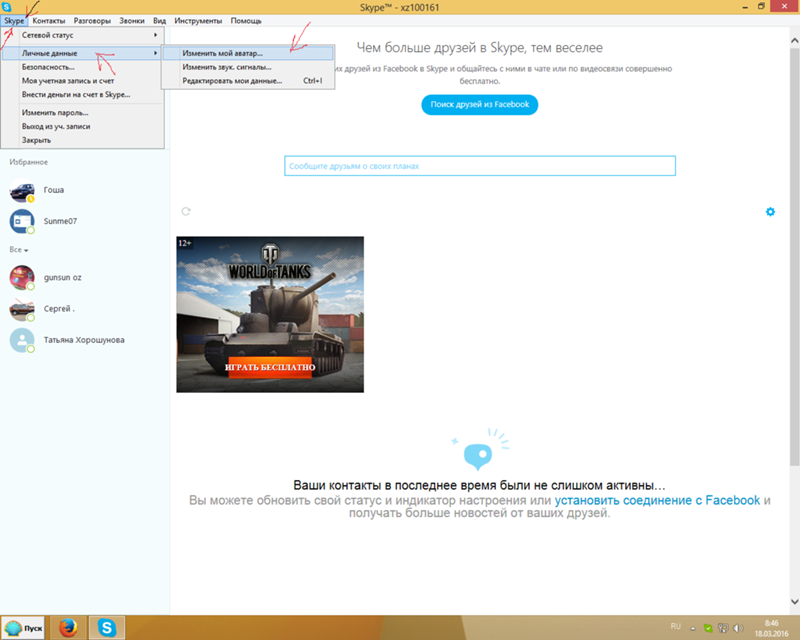Focus the mood message input field
The width and height of the screenshot is (800, 640).
[x=480, y=166]
